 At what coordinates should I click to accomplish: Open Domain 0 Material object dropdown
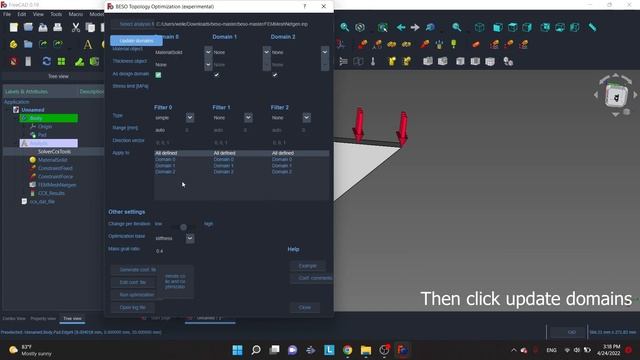208,52
